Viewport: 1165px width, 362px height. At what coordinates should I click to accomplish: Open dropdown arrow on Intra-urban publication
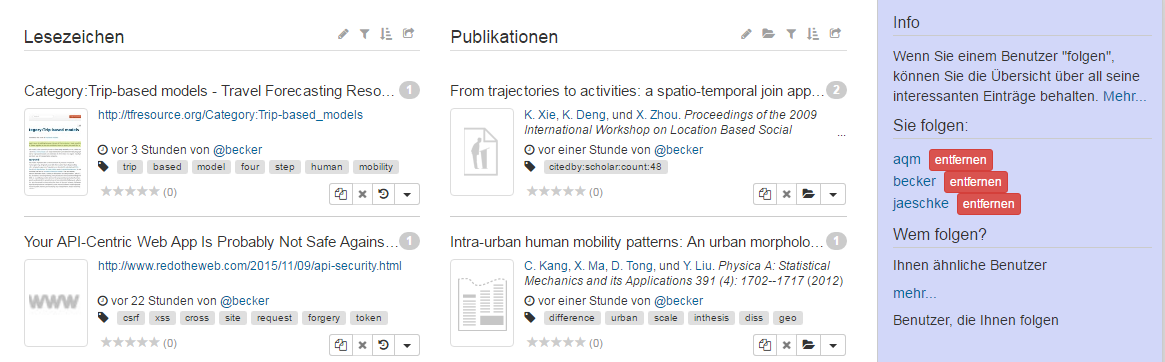[833, 345]
